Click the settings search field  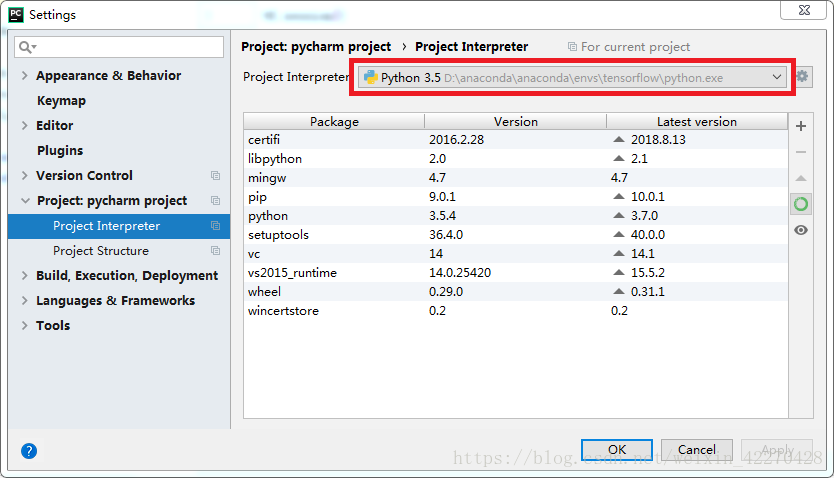pos(119,47)
